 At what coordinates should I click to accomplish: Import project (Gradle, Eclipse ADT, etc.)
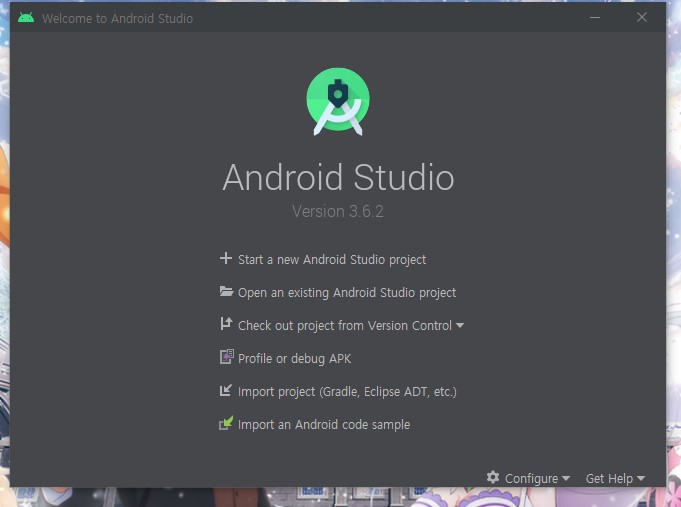(347, 392)
